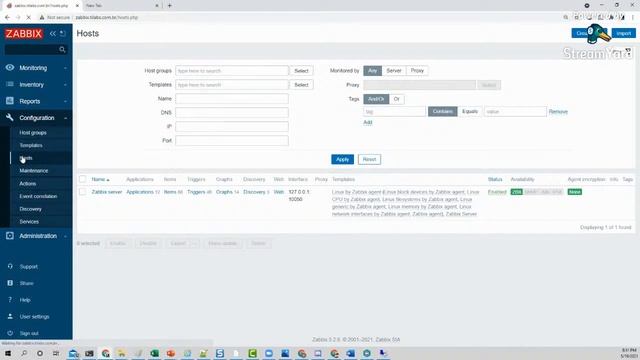The height and width of the screenshot is (360, 640).
Task: Click the sidebar hide icon beside the chevrons
Action: (62, 33)
